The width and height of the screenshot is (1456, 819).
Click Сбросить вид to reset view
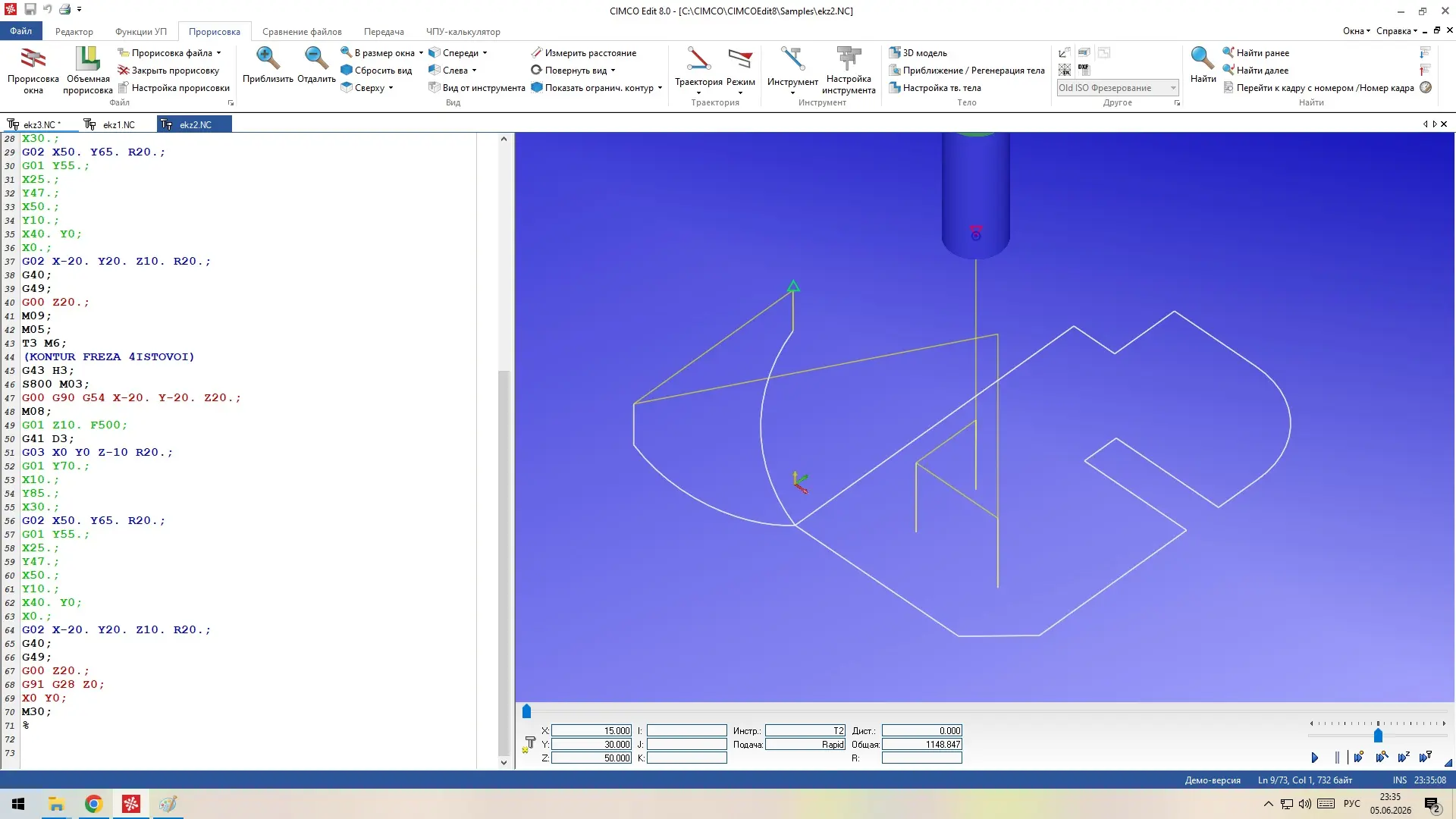pyautogui.click(x=376, y=70)
